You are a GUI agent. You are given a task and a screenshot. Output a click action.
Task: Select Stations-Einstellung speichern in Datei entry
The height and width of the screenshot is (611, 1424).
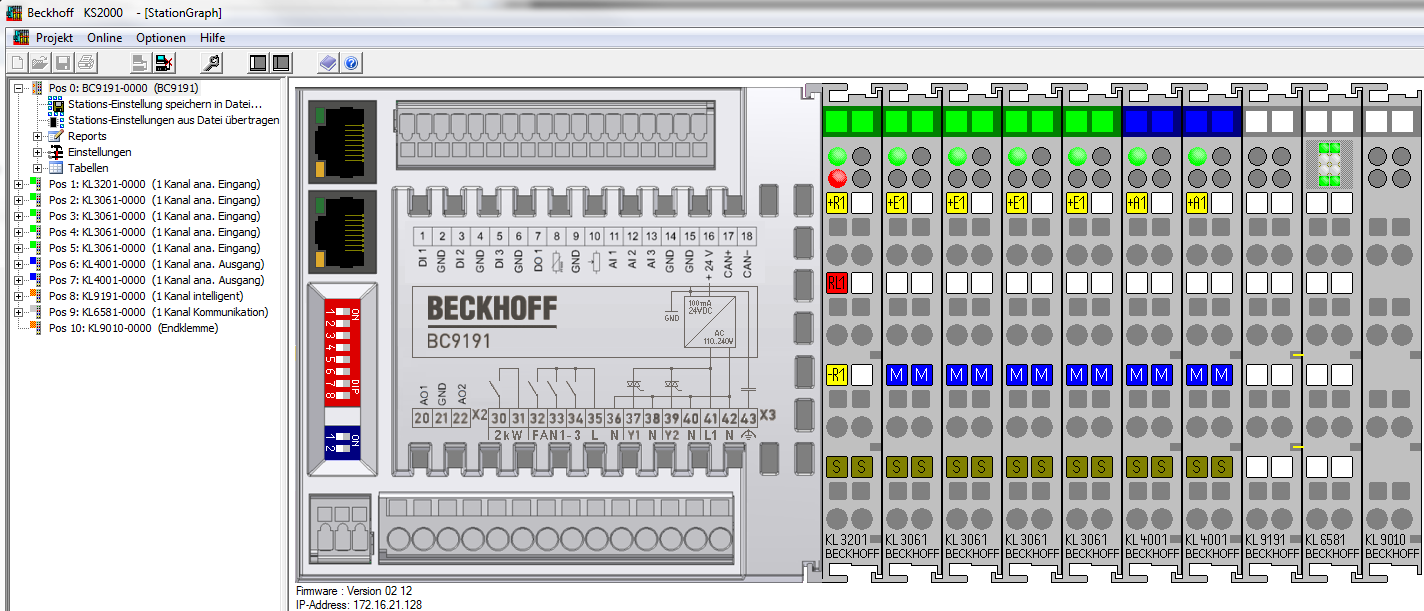[x=166, y=104]
